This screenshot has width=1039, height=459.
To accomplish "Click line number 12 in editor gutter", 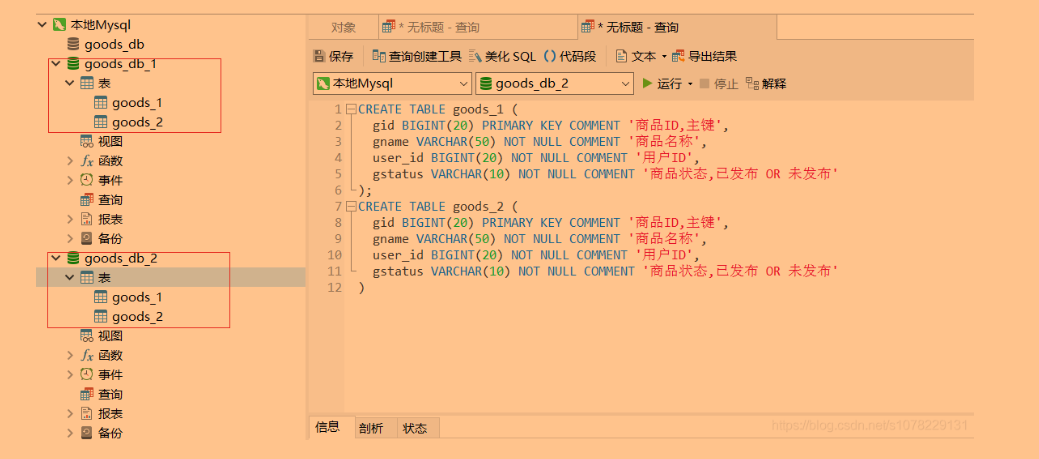I will pos(335,287).
